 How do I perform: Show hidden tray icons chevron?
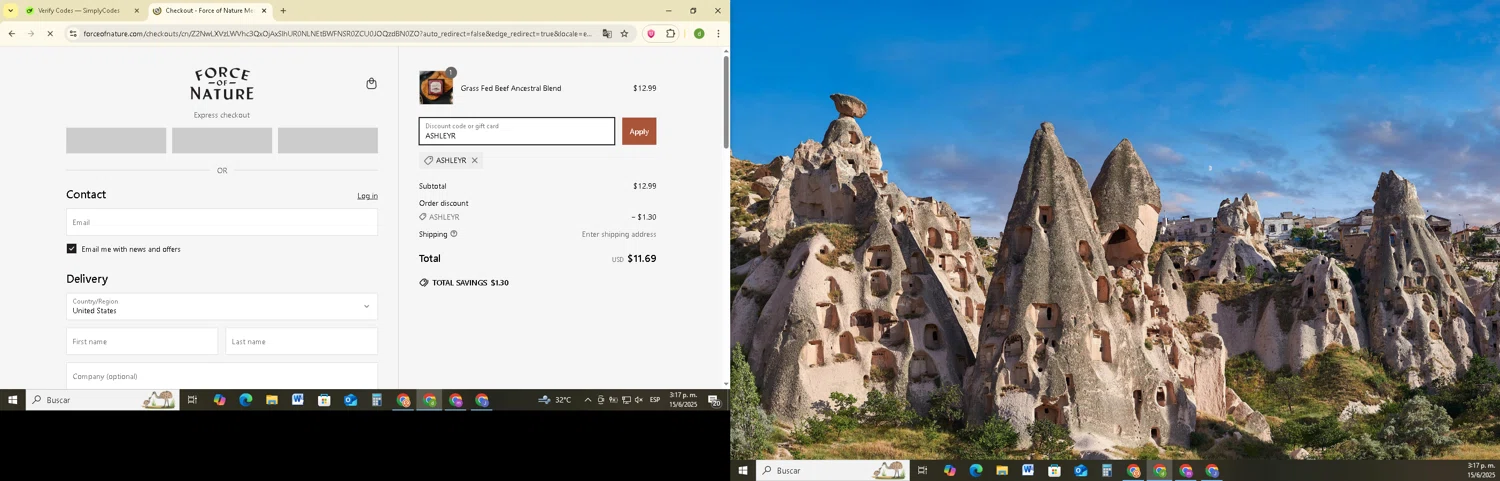(x=587, y=400)
